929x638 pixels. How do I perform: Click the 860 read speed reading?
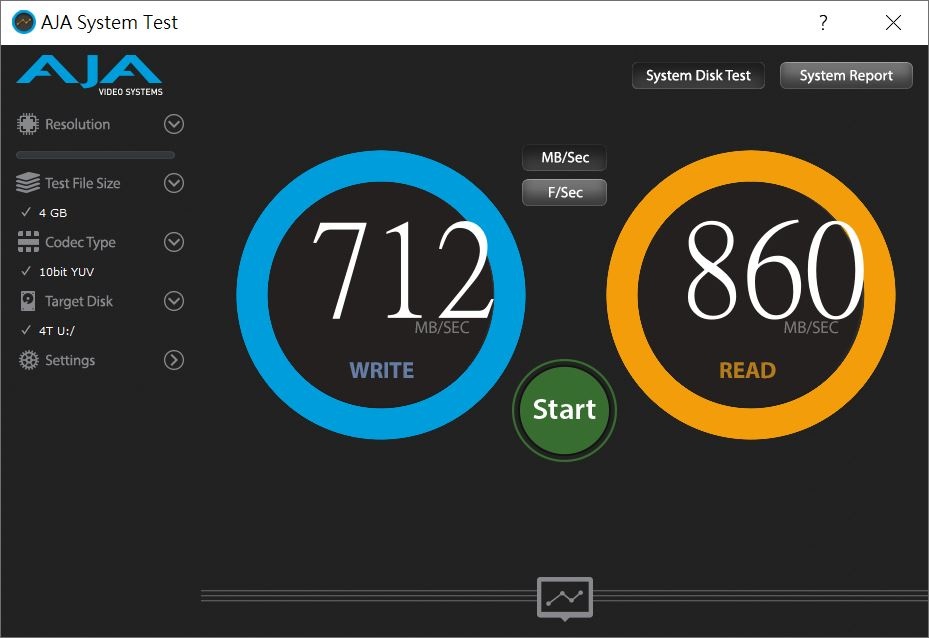point(775,270)
